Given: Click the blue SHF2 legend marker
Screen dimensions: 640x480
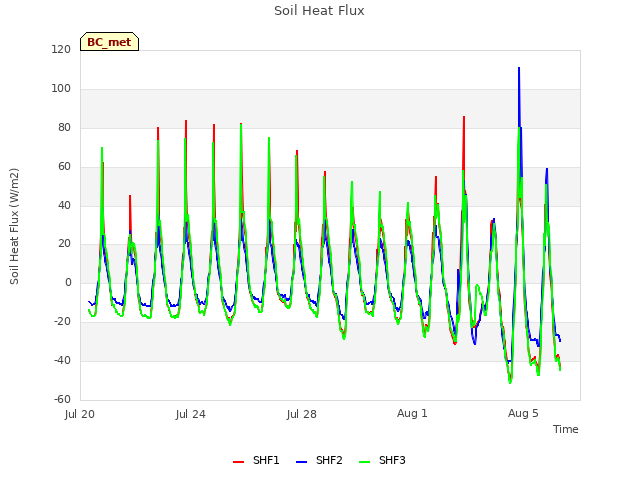Looking at the screenshot, I should point(301,462).
